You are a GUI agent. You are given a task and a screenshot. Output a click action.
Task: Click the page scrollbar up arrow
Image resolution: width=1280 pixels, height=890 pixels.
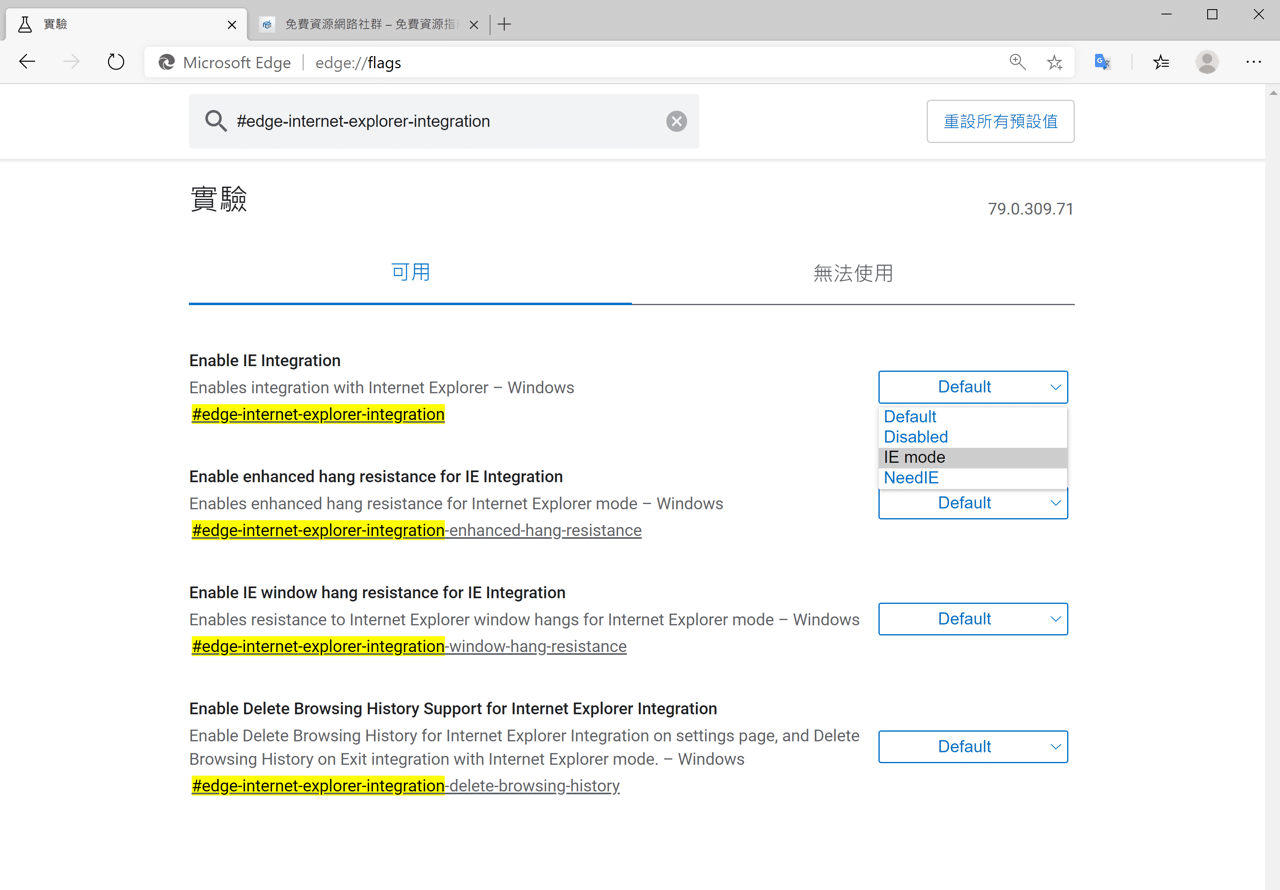coord(1273,93)
